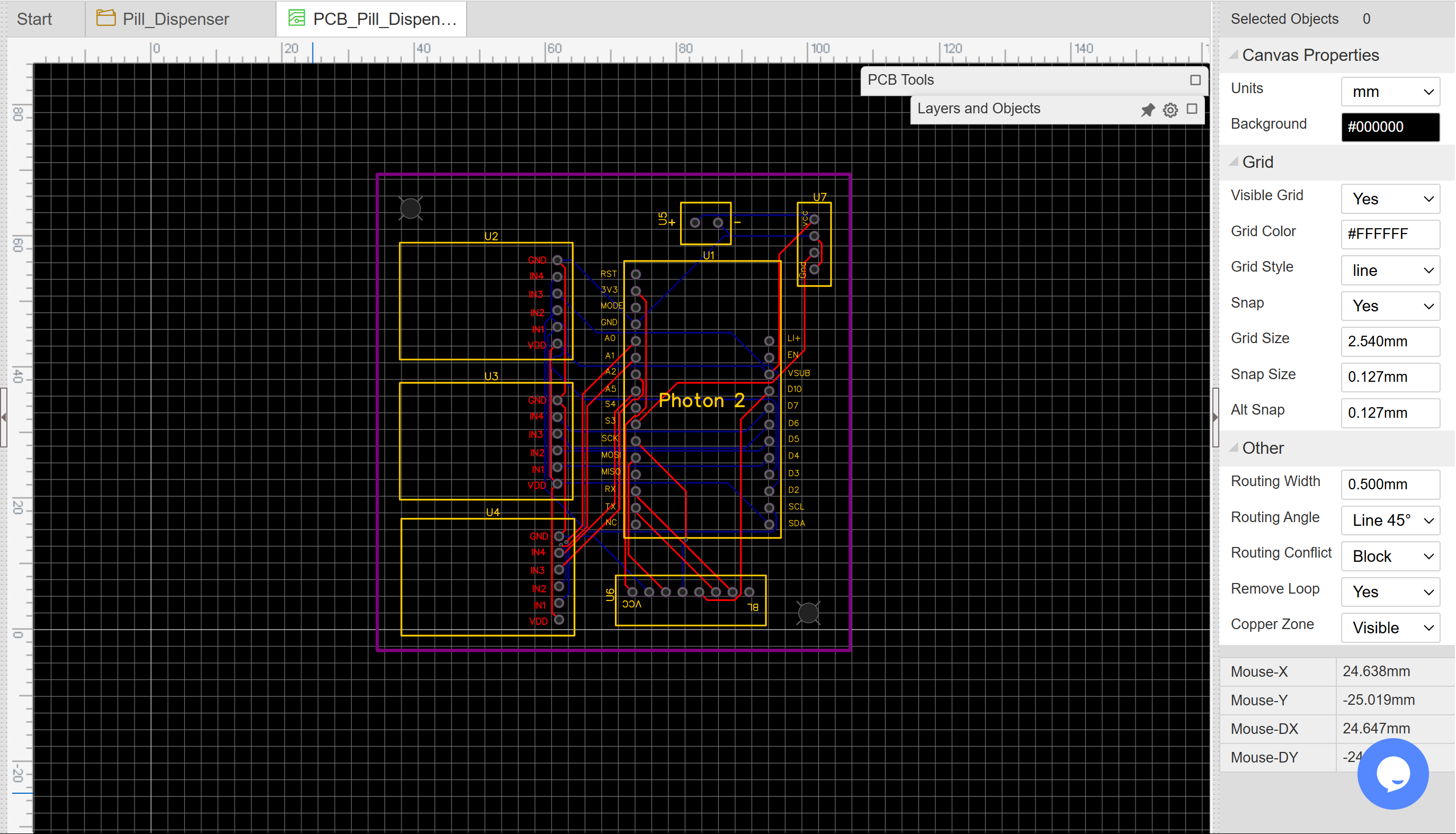The width and height of the screenshot is (1456, 834).
Task: Click the PCB document tab icon
Action: pos(296,19)
